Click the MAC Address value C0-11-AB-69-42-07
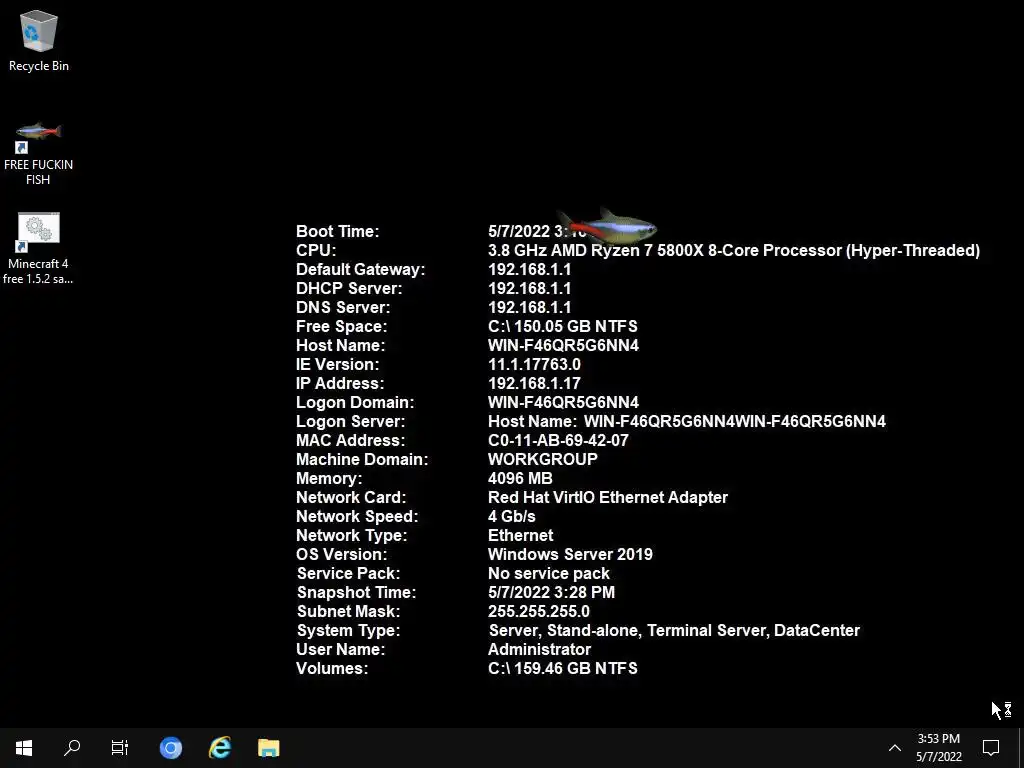The width and height of the screenshot is (1024, 768). [558, 440]
